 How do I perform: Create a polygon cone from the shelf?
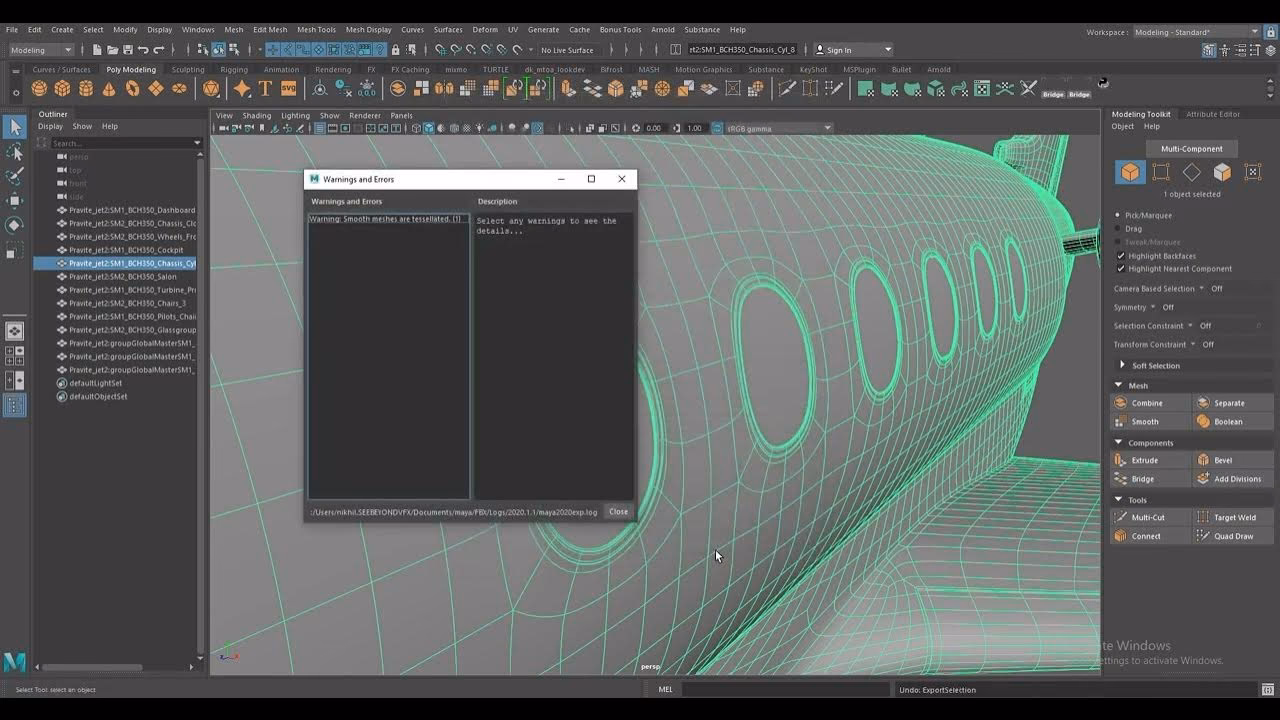(109, 89)
